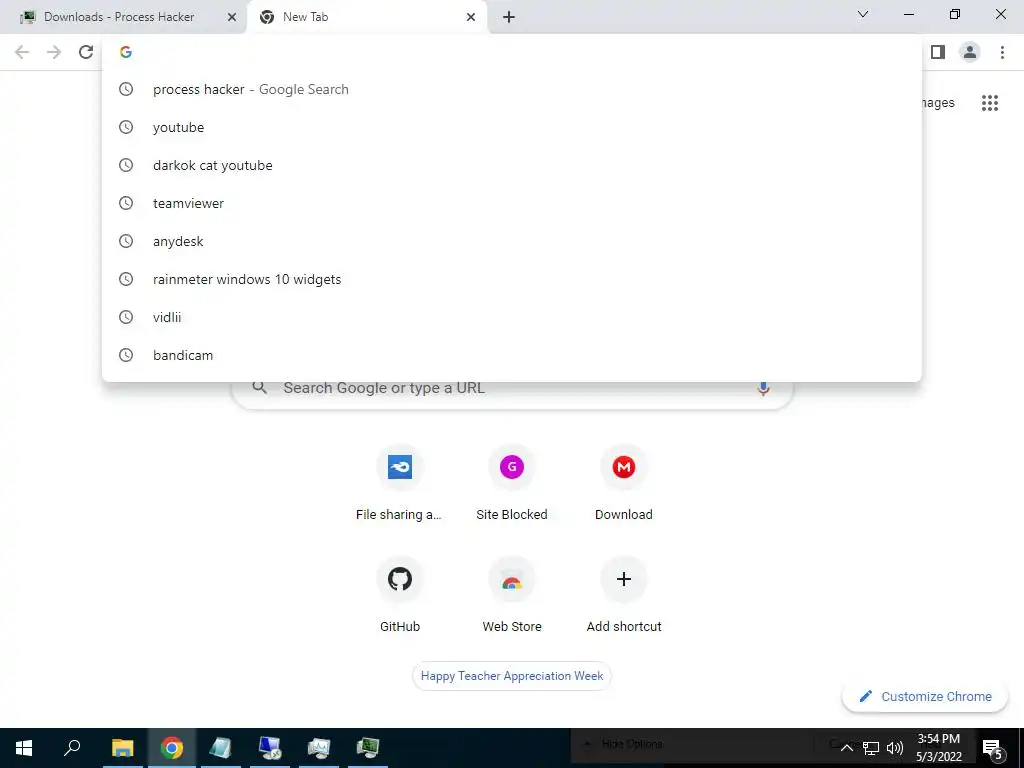Screen dimensions: 1024x768
Task: Open the profile avatar menu
Action: click(970, 52)
